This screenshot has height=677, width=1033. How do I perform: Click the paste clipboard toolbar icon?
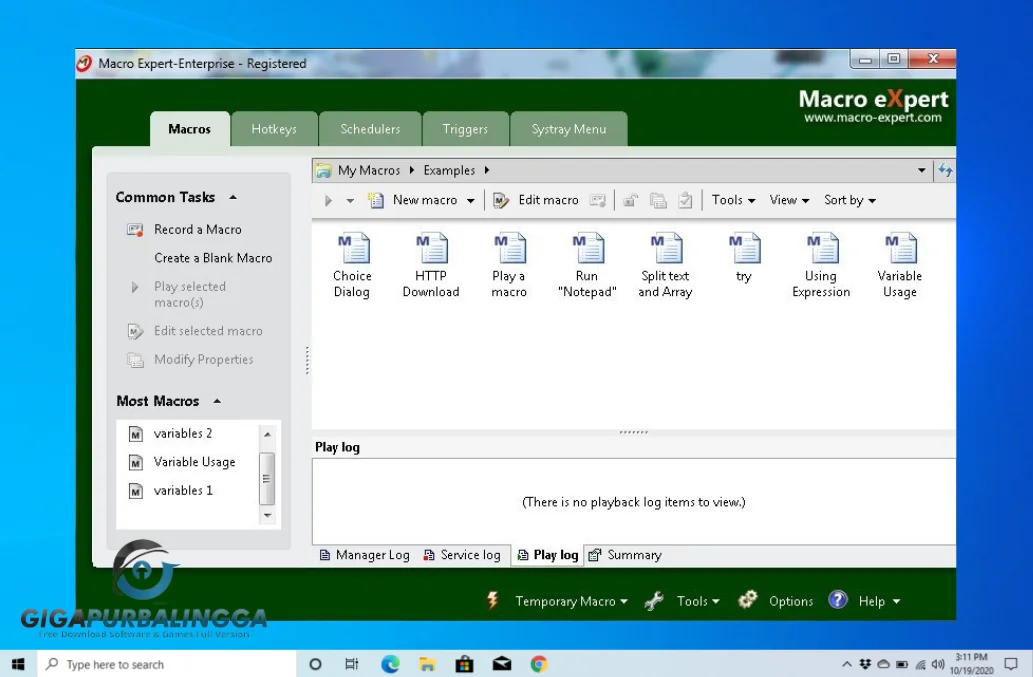685,200
